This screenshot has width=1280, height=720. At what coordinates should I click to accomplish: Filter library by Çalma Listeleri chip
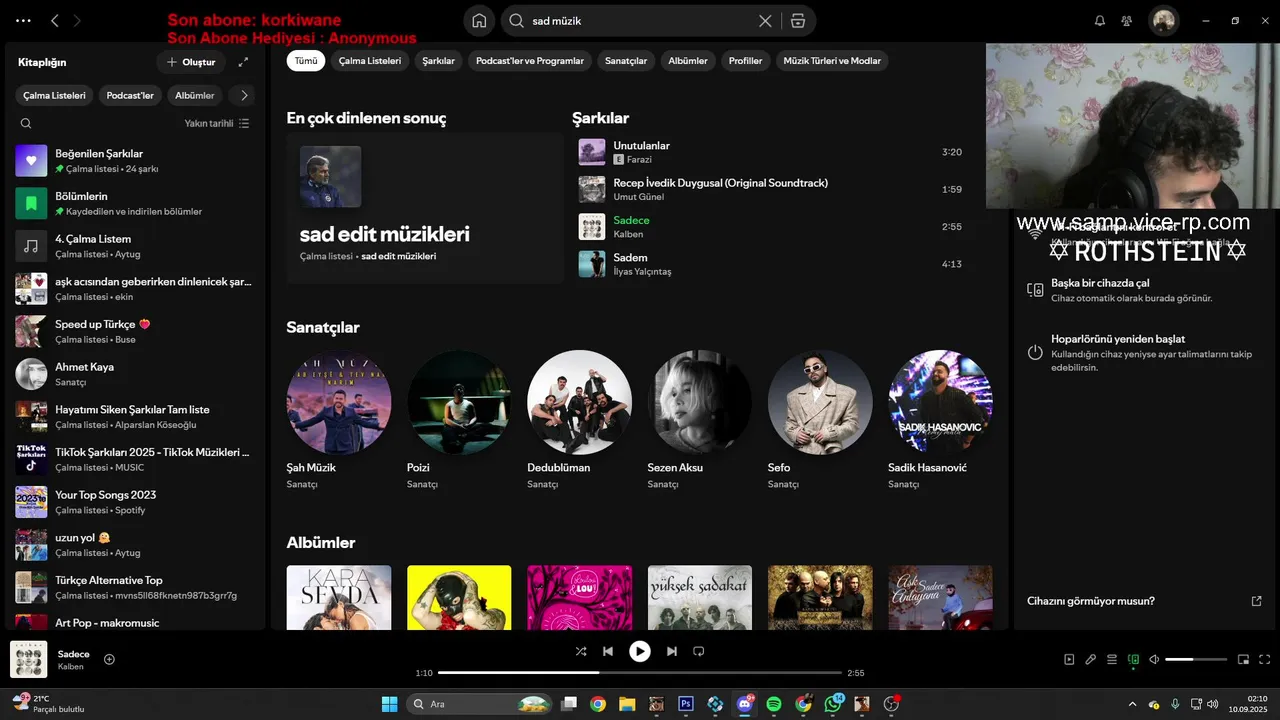[x=54, y=96]
